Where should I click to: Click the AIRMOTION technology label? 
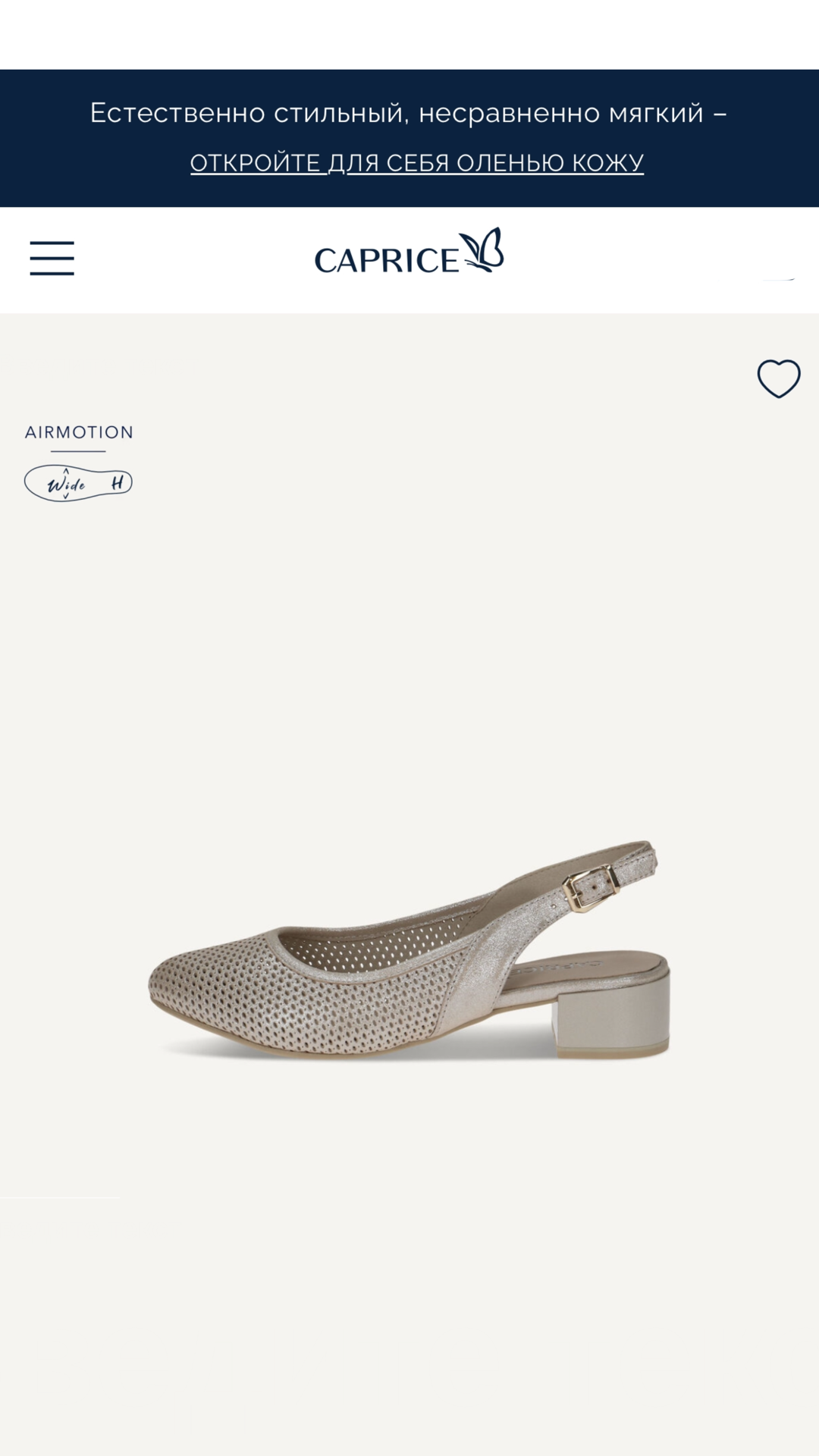pyautogui.click(x=79, y=432)
